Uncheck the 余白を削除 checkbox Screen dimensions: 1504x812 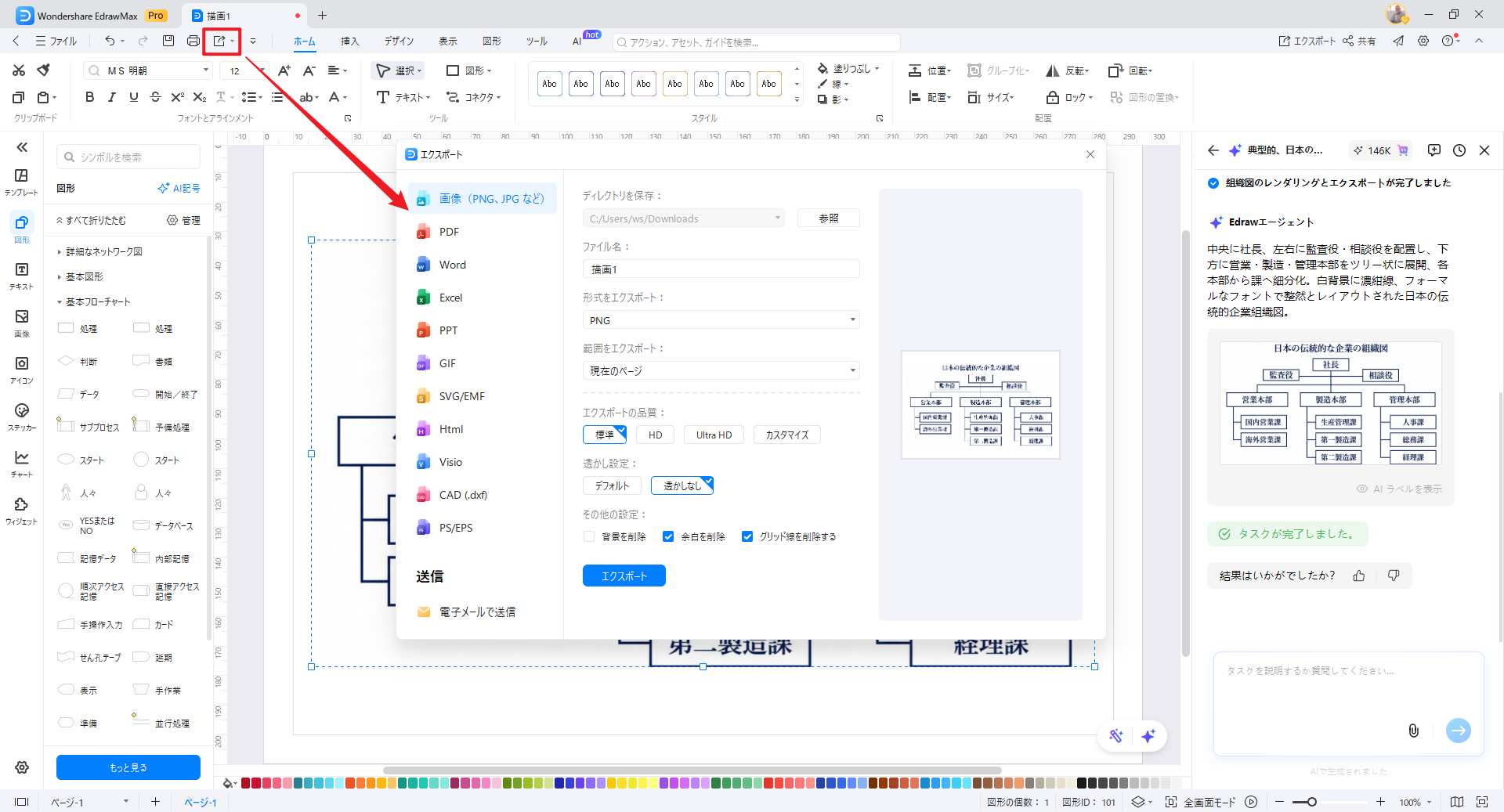(x=668, y=536)
